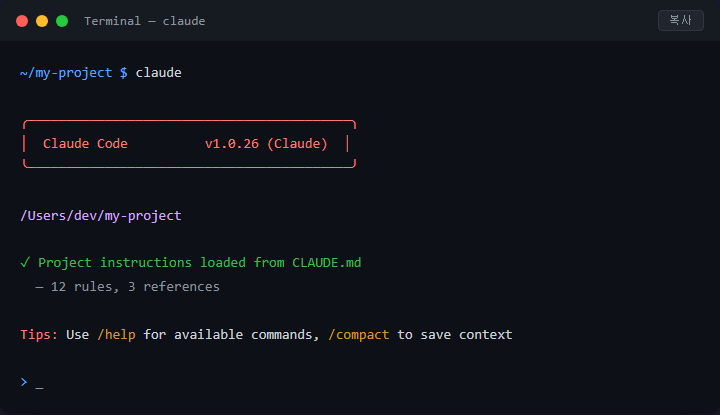Screen dimensions: 720x415
Task: Click the v1.0.26 (Claude) version text
Action: click(266, 144)
